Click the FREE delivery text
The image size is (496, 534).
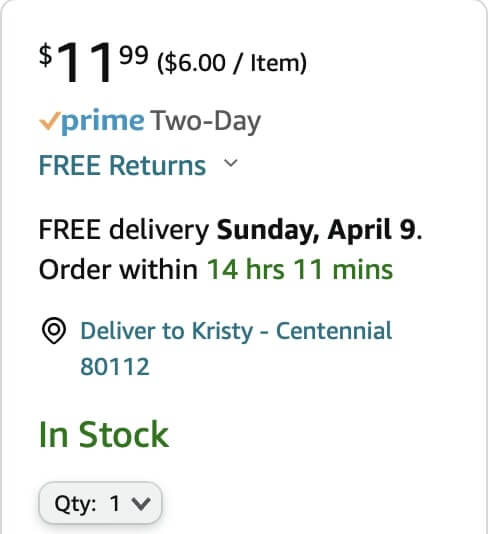124,230
